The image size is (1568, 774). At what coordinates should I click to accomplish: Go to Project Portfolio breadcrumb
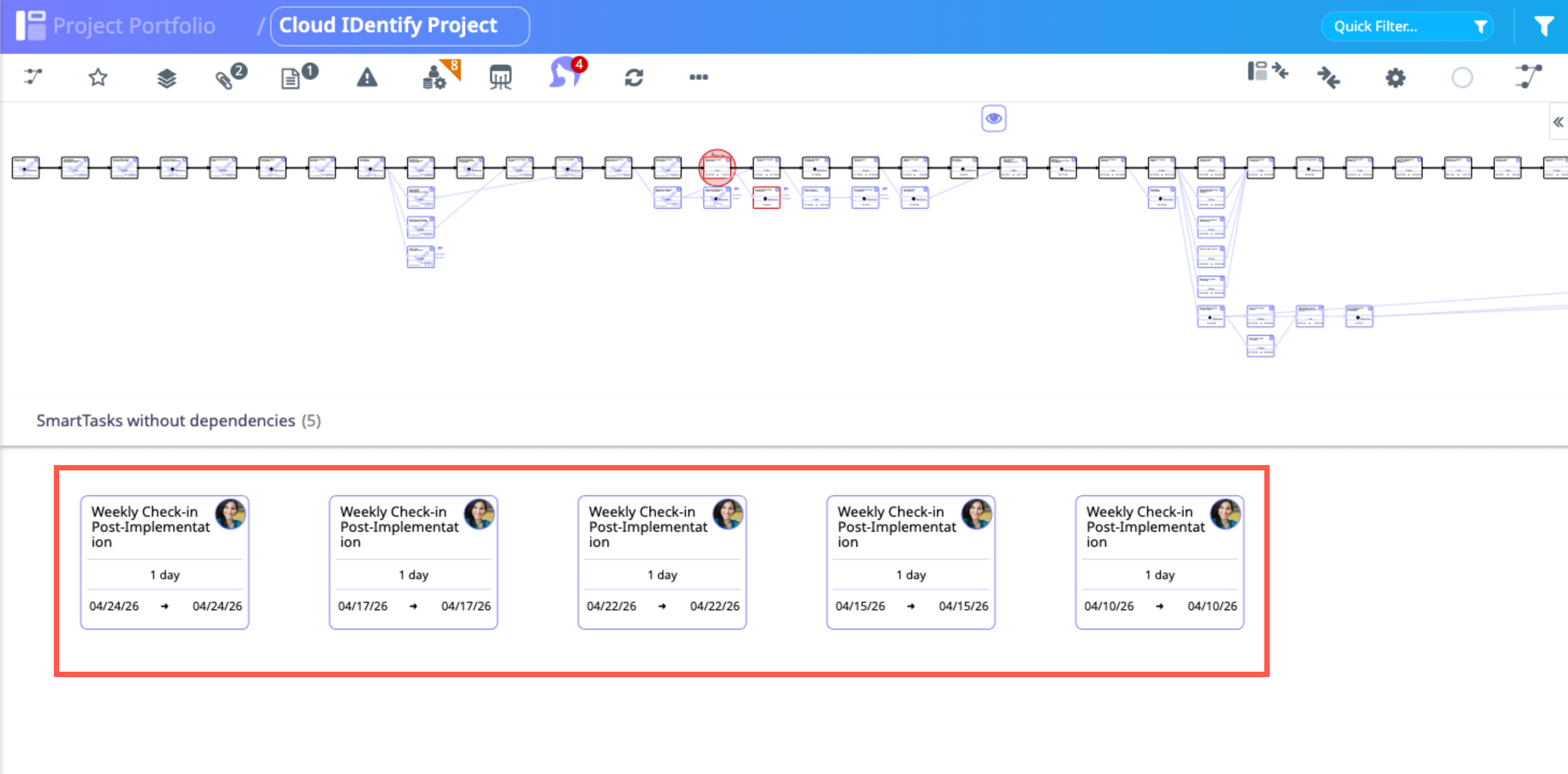coord(134,25)
